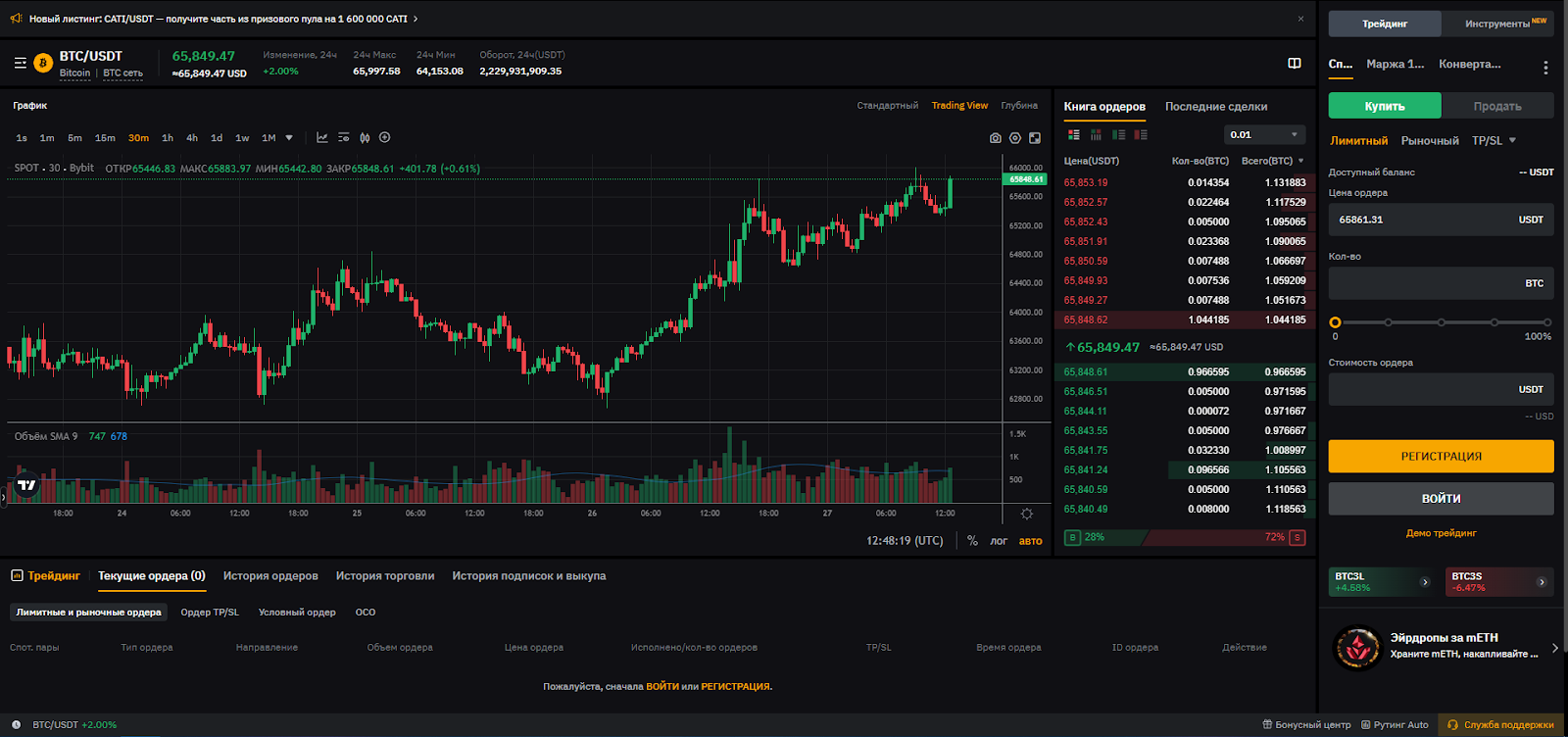Viewport: 1568px width, 737px height.
Task: Toggle the авто scale option
Action: point(1030,541)
